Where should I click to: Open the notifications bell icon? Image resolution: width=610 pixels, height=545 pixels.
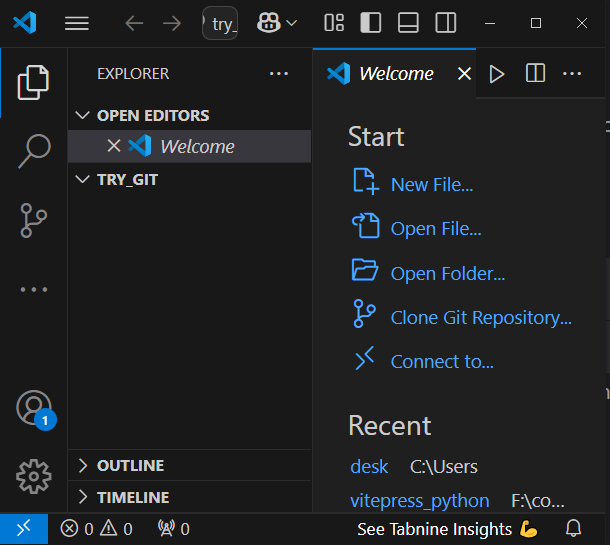[x=574, y=528]
